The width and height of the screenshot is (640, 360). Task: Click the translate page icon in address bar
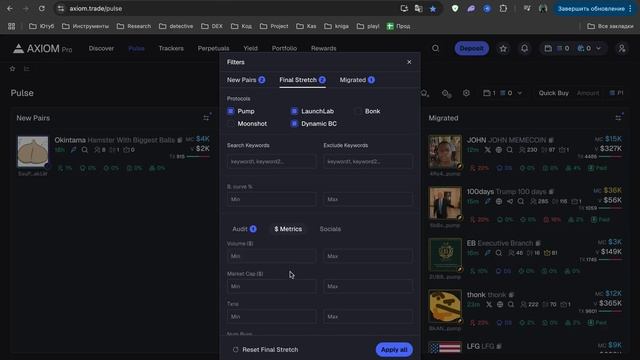click(x=418, y=9)
